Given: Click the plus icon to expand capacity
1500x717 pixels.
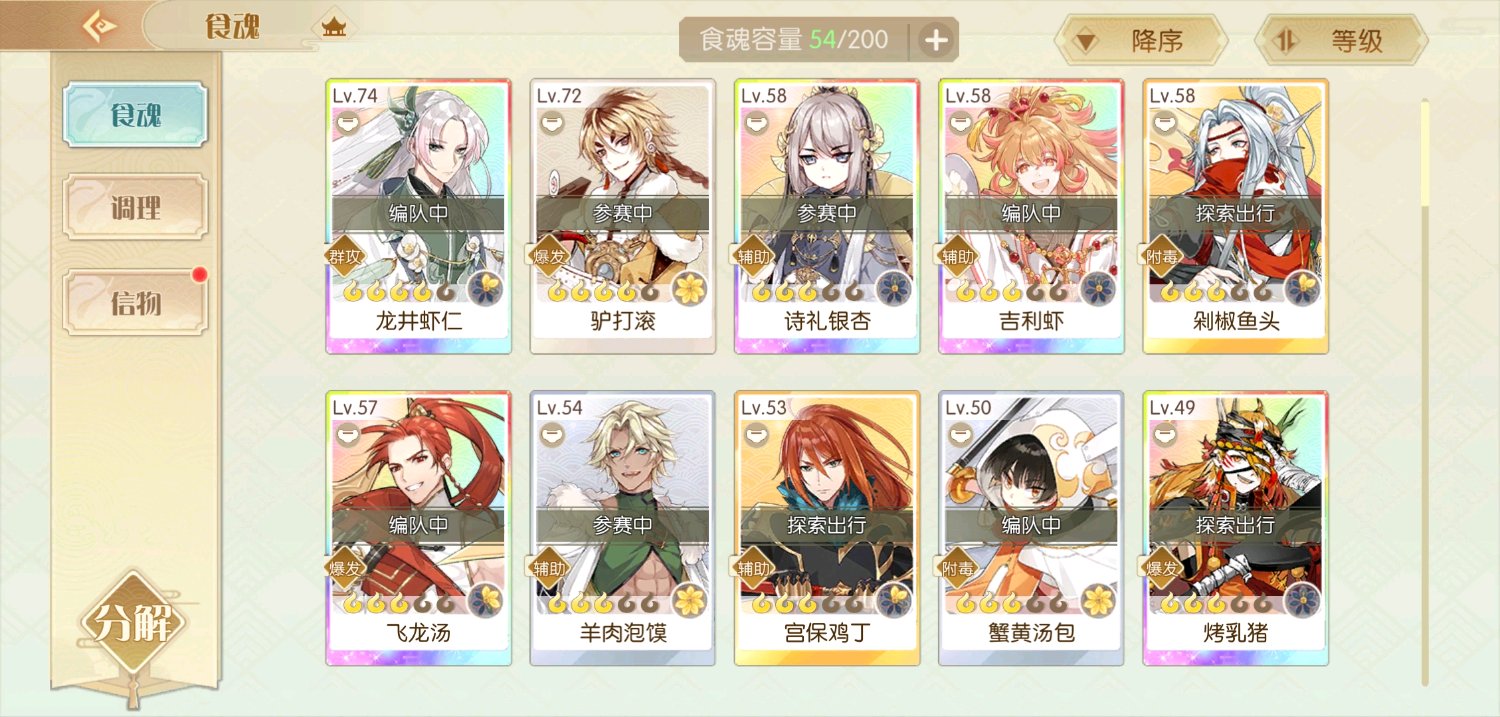Looking at the screenshot, I should coord(936,40).
